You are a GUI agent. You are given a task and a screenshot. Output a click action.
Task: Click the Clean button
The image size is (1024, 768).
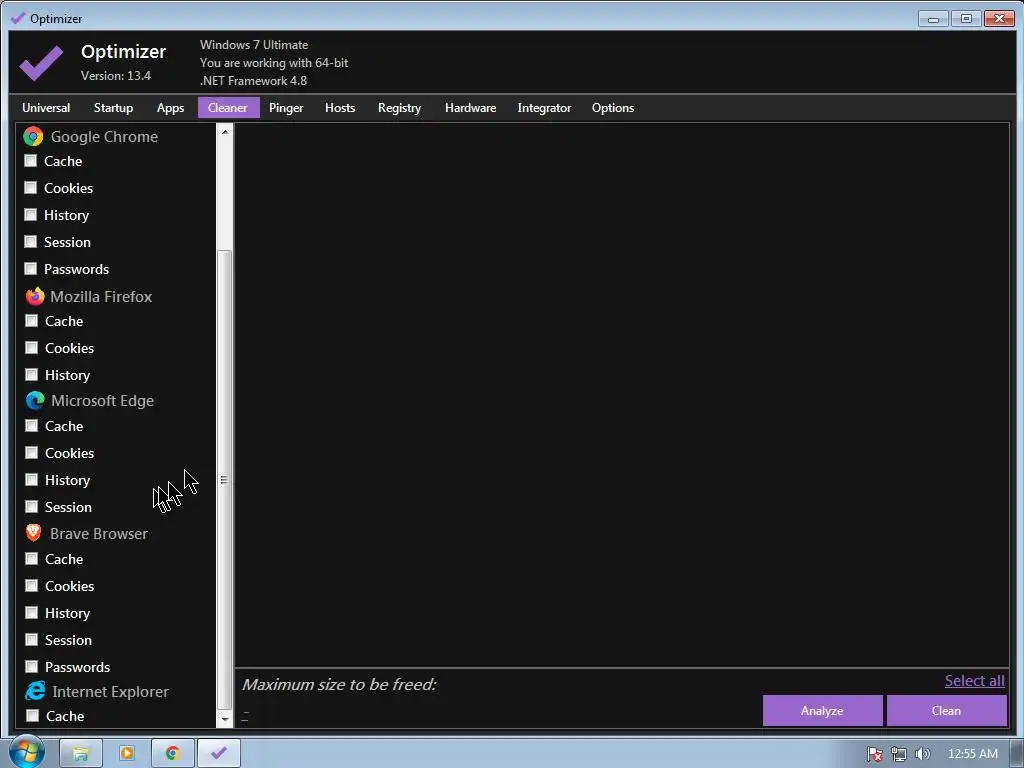click(x=946, y=711)
